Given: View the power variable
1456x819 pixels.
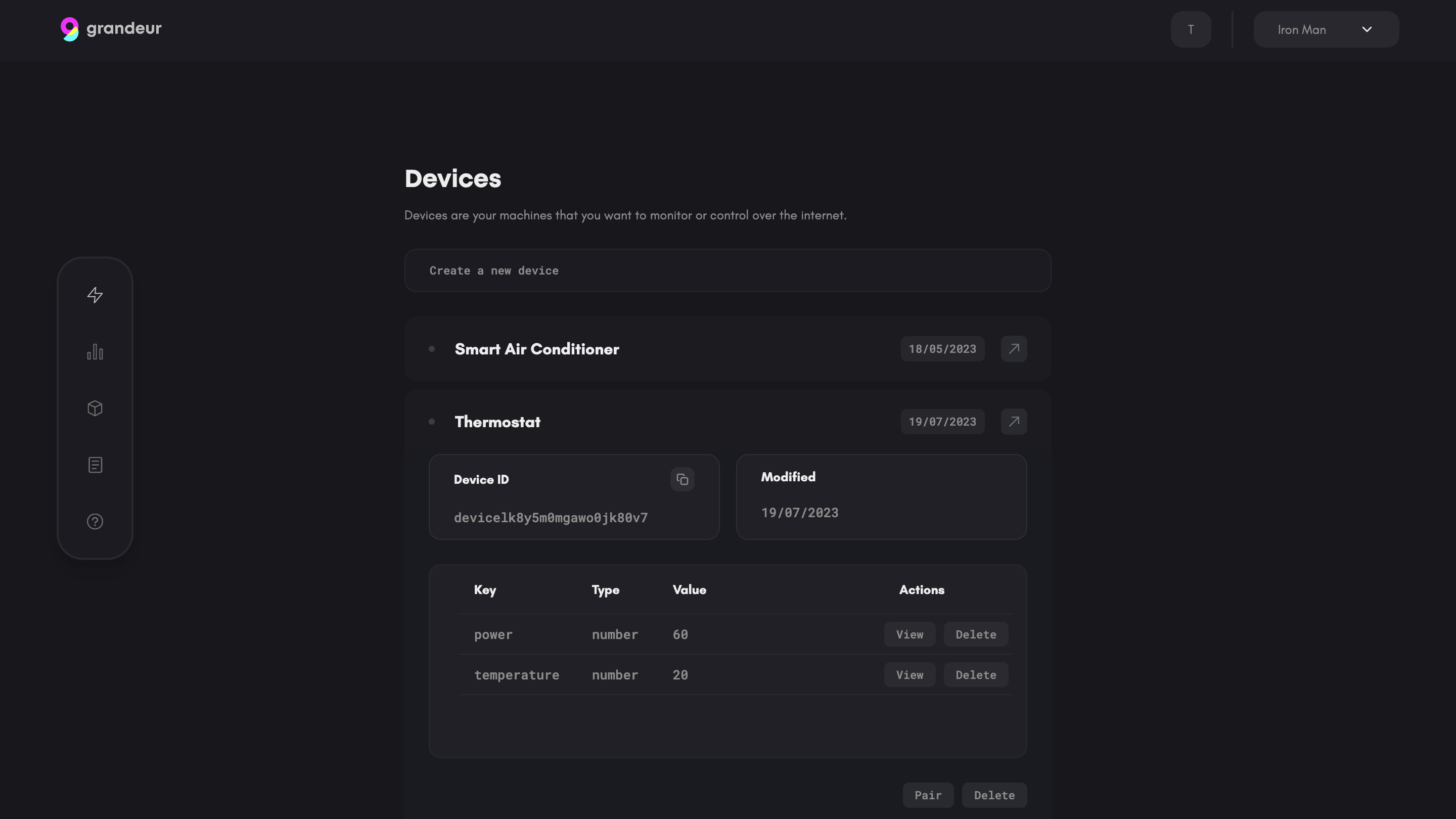Looking at the screenshot, I should 909,634.
